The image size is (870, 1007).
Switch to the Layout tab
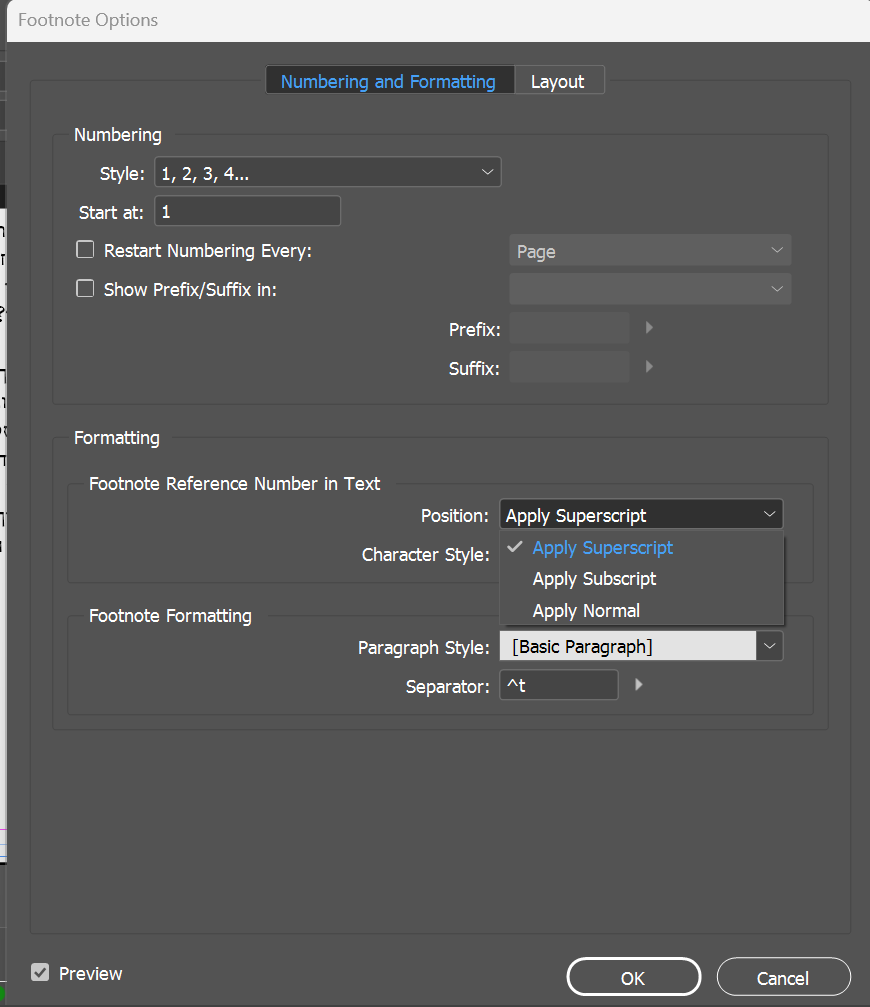click(x=557, y=81)
